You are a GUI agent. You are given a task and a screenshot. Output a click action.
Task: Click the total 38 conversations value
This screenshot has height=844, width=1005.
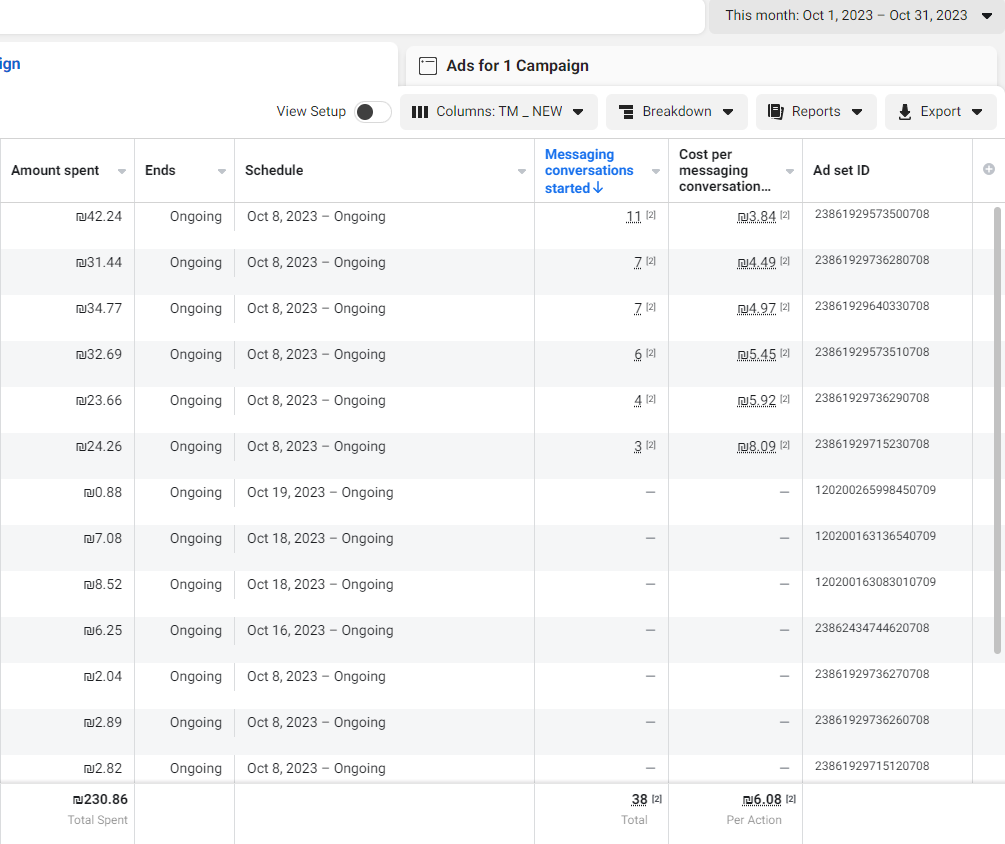tap(639, 800)
